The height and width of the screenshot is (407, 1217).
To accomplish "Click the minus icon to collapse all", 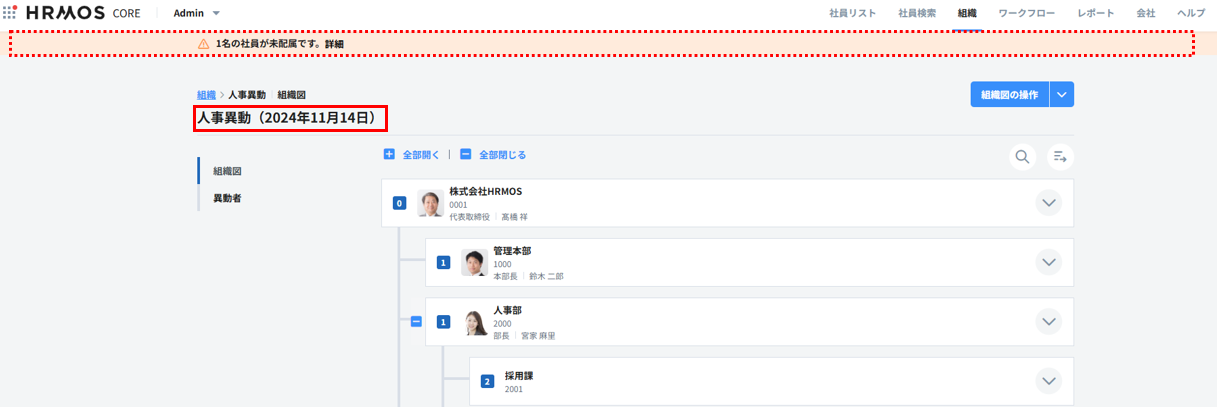I will (x=466, y=155).
